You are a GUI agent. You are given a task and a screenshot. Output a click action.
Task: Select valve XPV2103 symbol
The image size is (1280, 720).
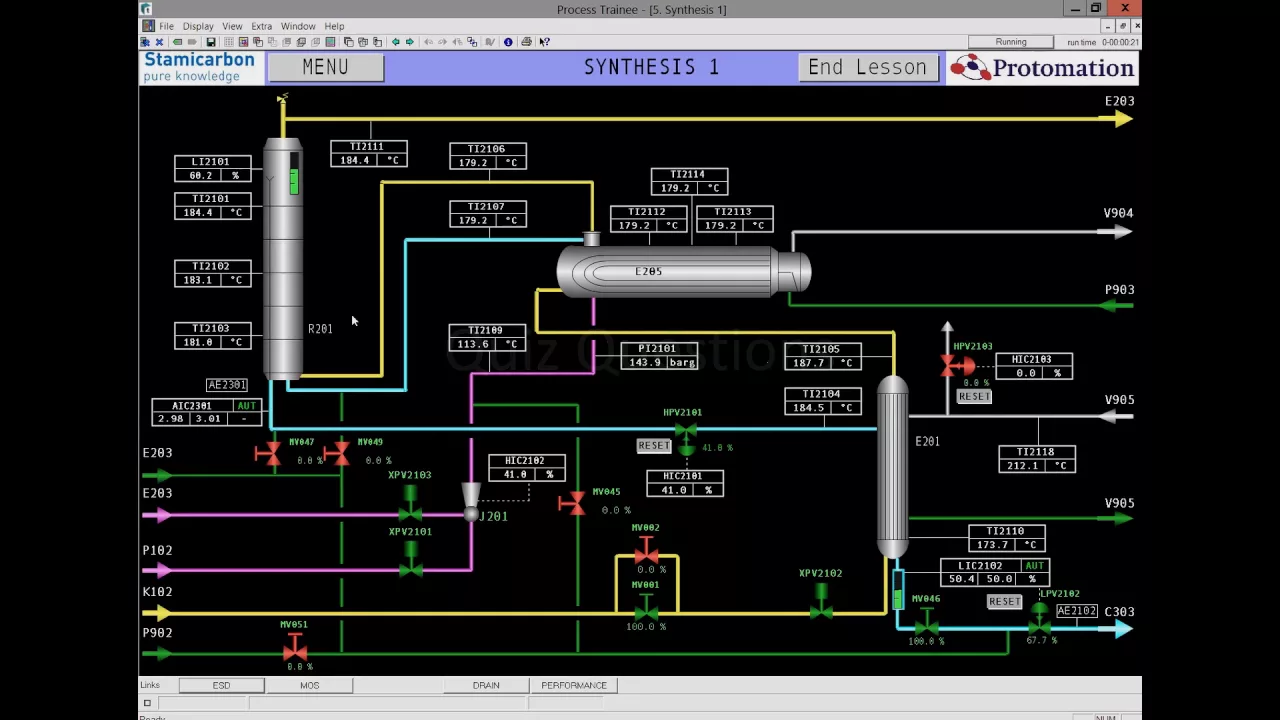pos(410,504)
